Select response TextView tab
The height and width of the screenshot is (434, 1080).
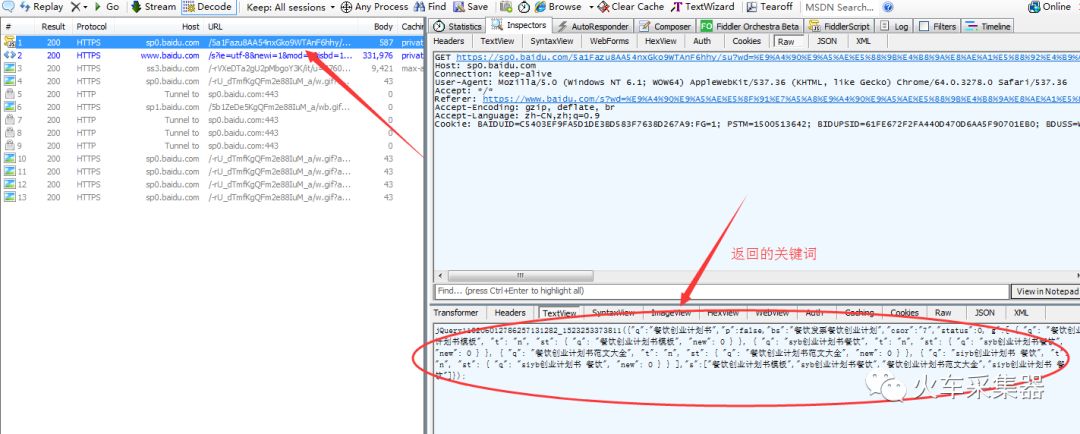[x=559, y=313]
